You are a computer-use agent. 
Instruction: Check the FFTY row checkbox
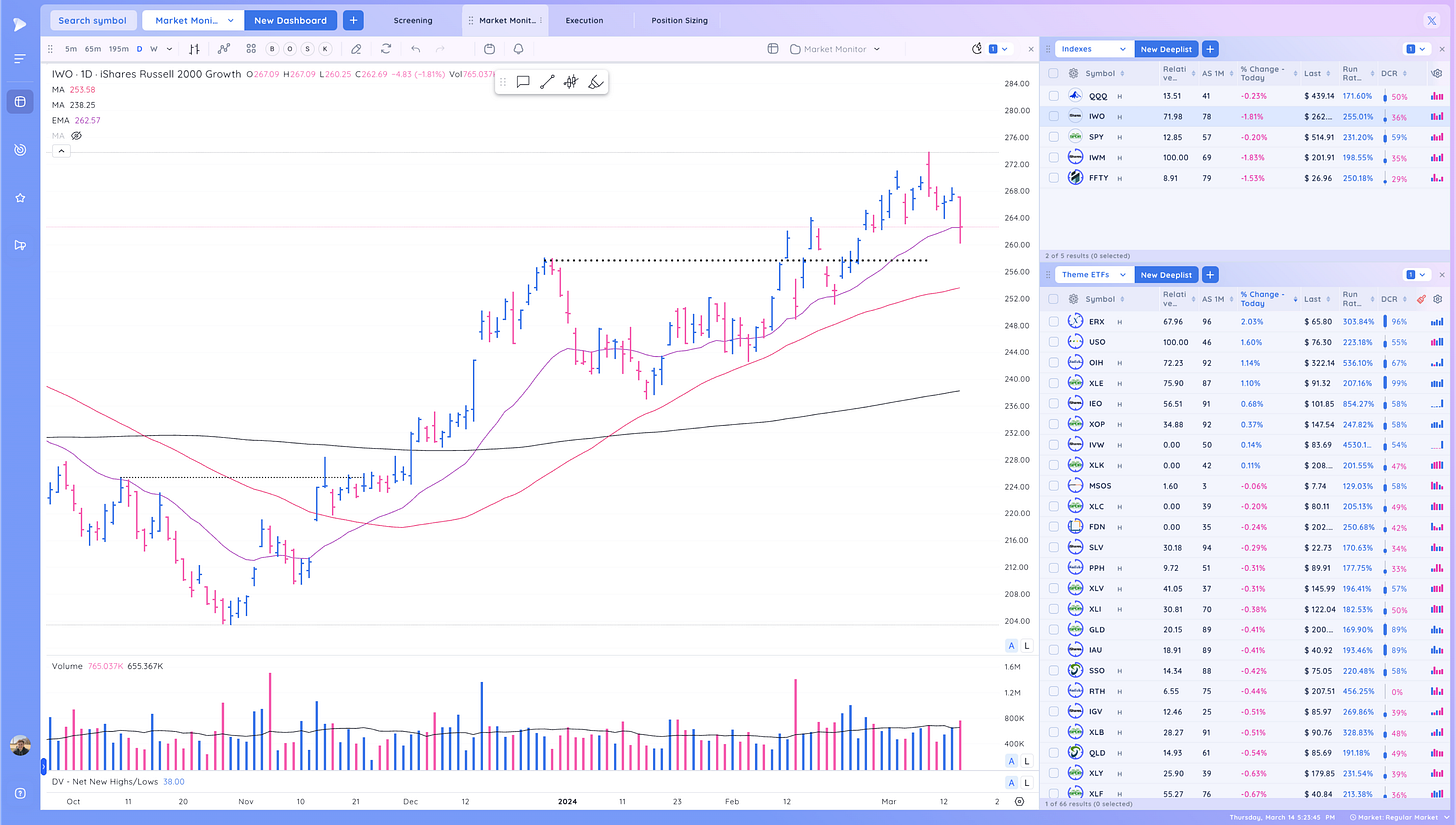1053,178
